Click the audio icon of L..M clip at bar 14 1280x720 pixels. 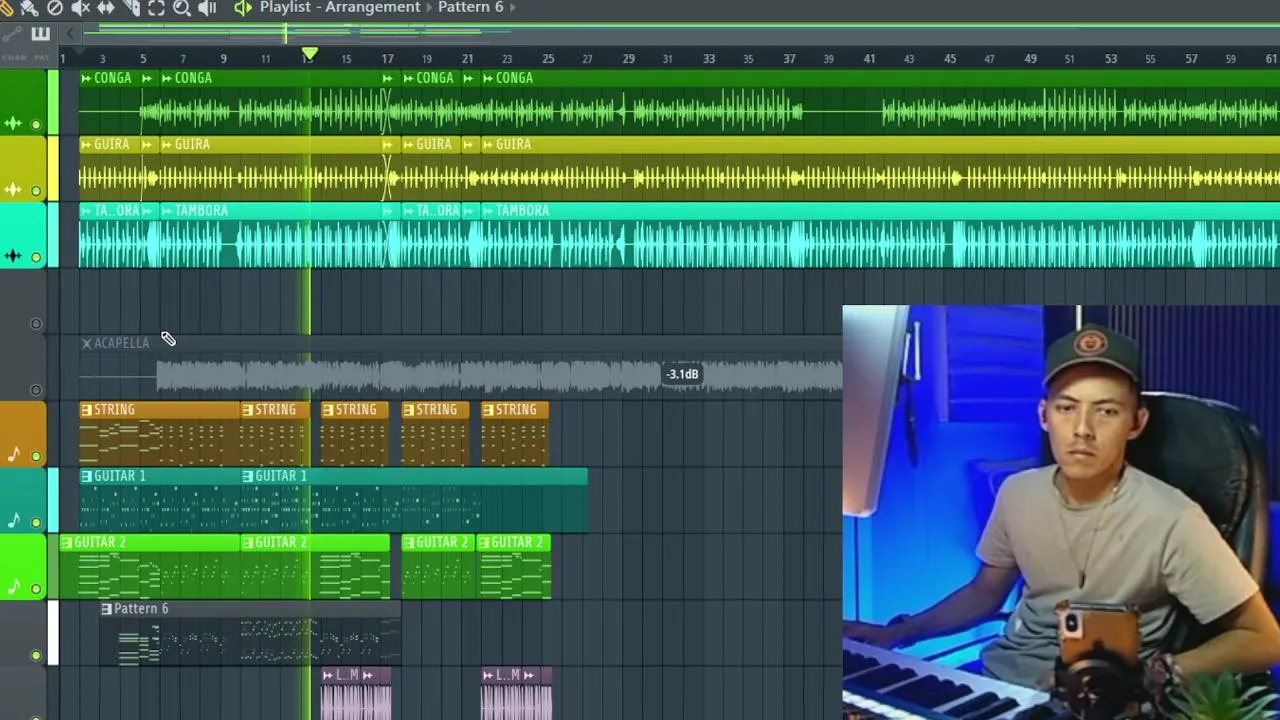(327, 675)
